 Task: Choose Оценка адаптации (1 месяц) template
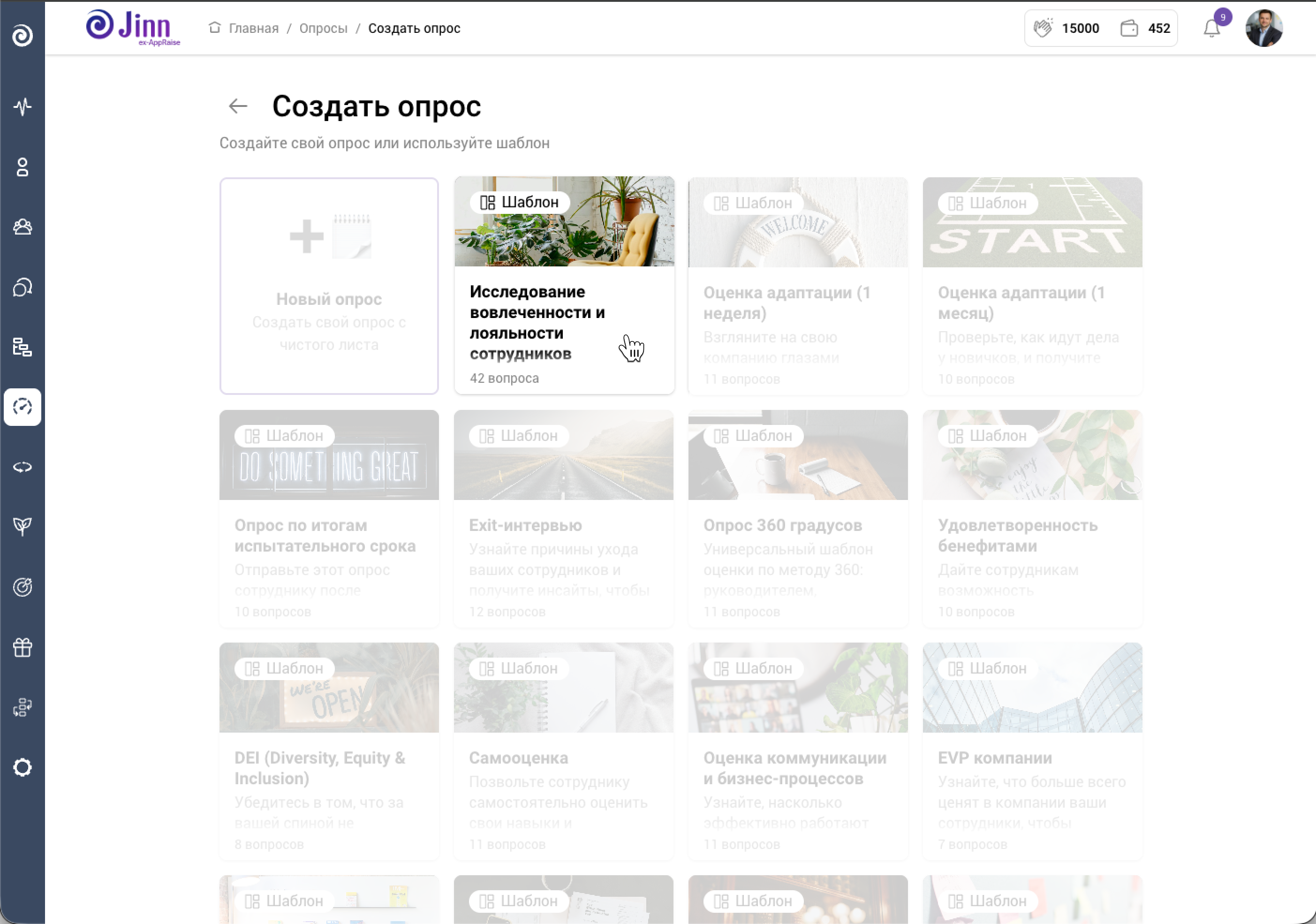click(1032, 286)
